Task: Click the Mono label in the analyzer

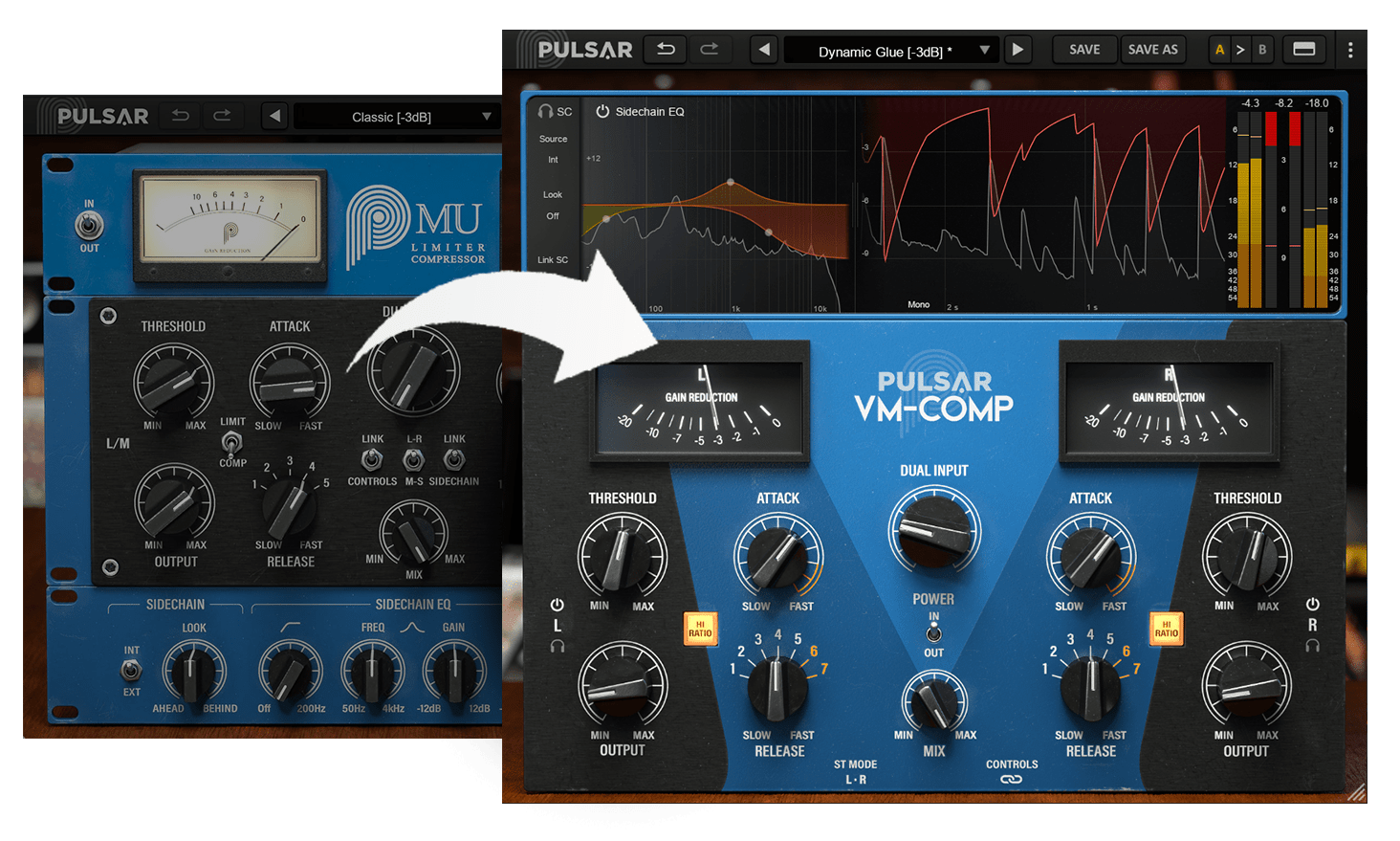Action: tap(917, 303)
